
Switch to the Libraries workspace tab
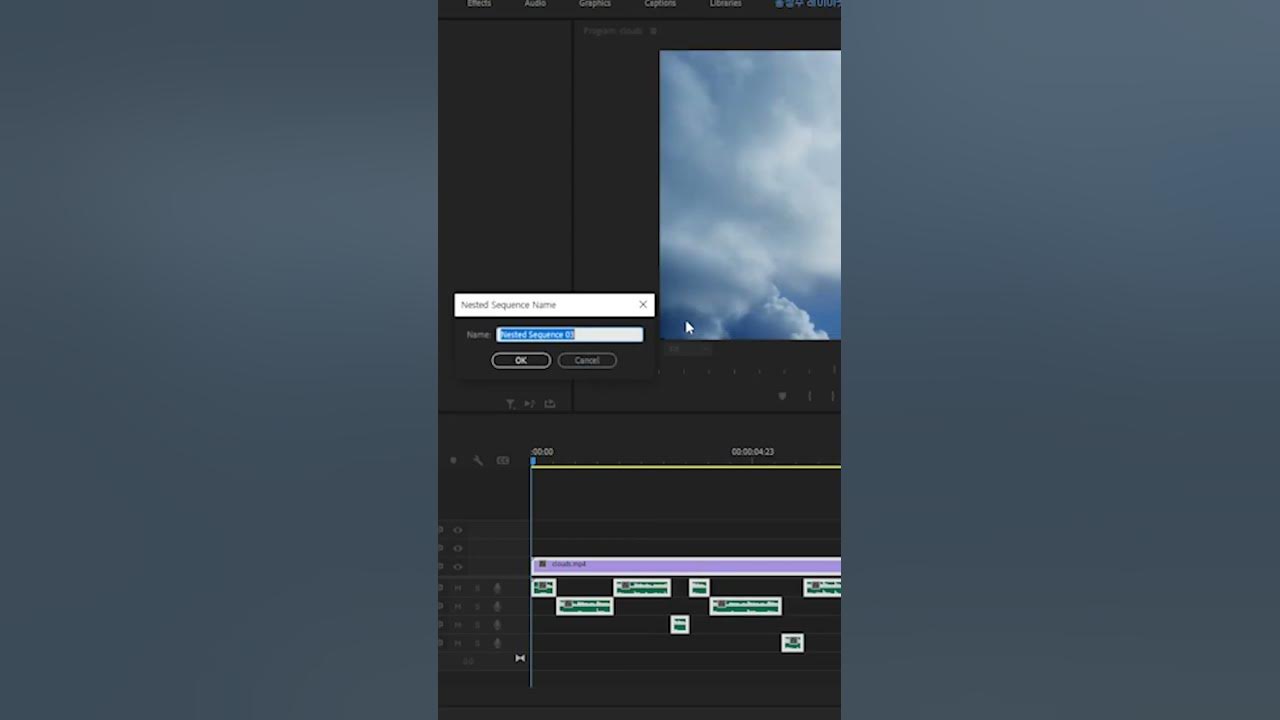pyautogui.click(x=725, y=4)
